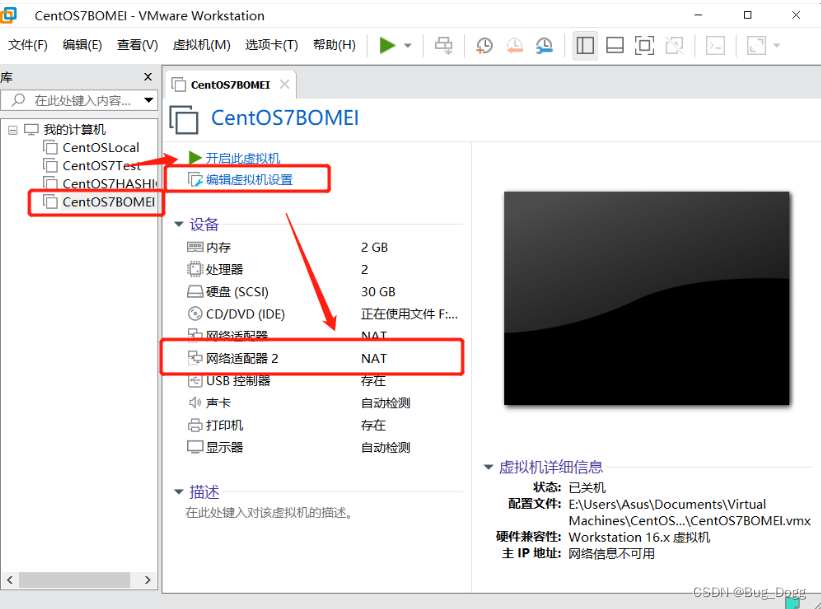
Task: Click the virtual machine screen thumbnail
Action: [x=646, y=298]
